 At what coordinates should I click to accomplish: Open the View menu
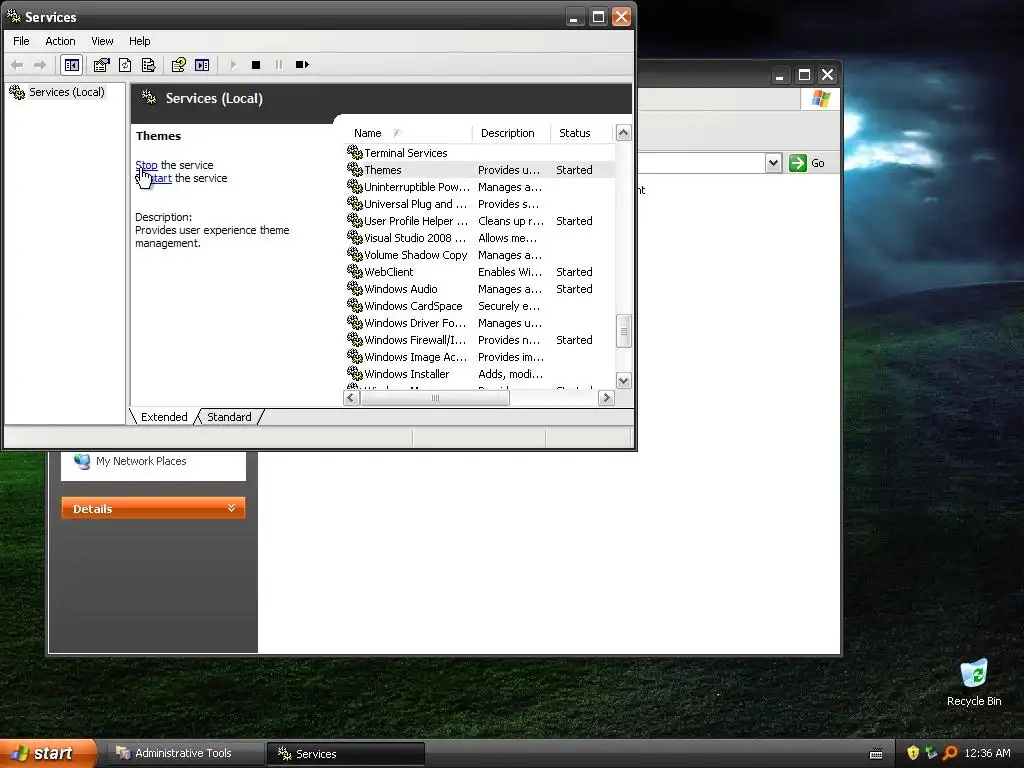tap(102, 41)
